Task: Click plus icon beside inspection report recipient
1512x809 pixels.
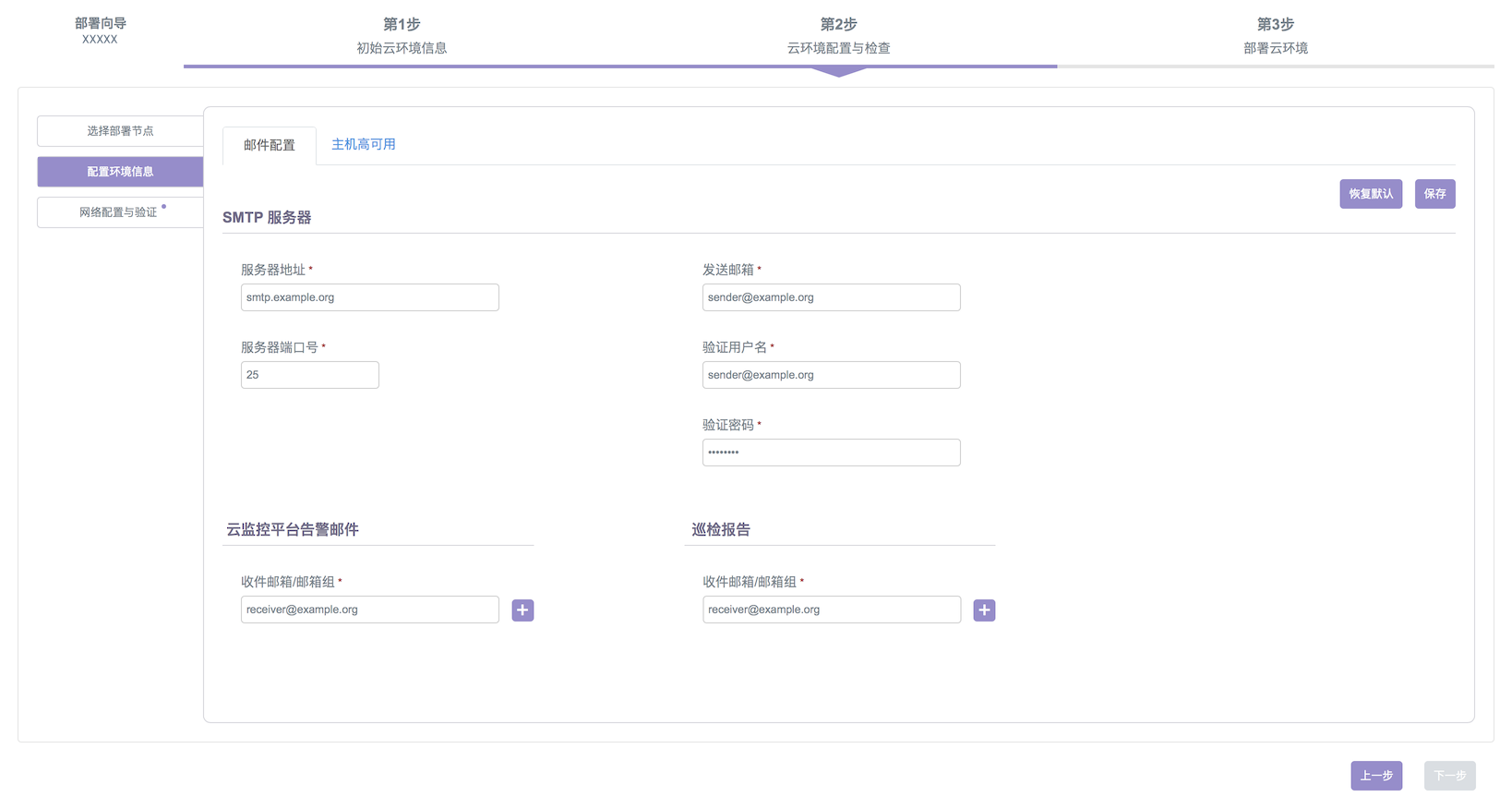Action: point(984,610)
